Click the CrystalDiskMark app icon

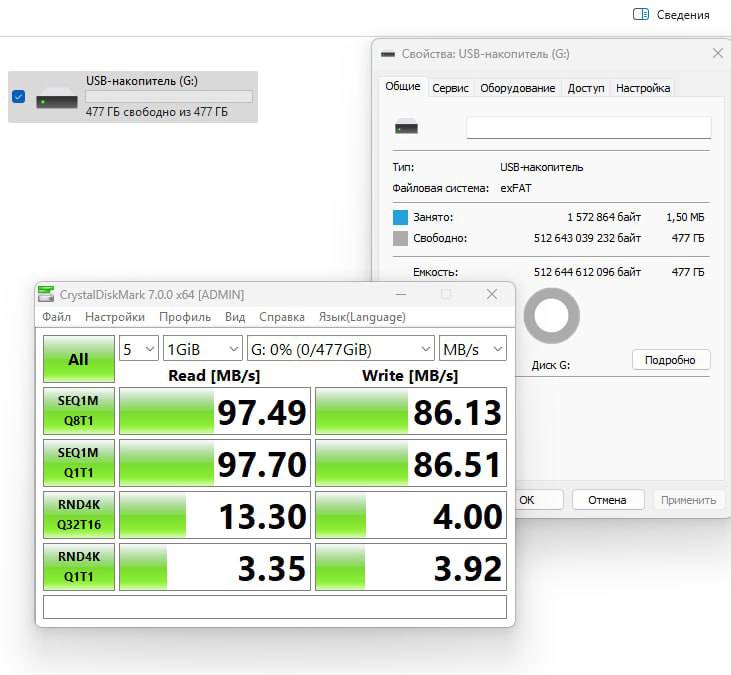(x=46, y=294)
